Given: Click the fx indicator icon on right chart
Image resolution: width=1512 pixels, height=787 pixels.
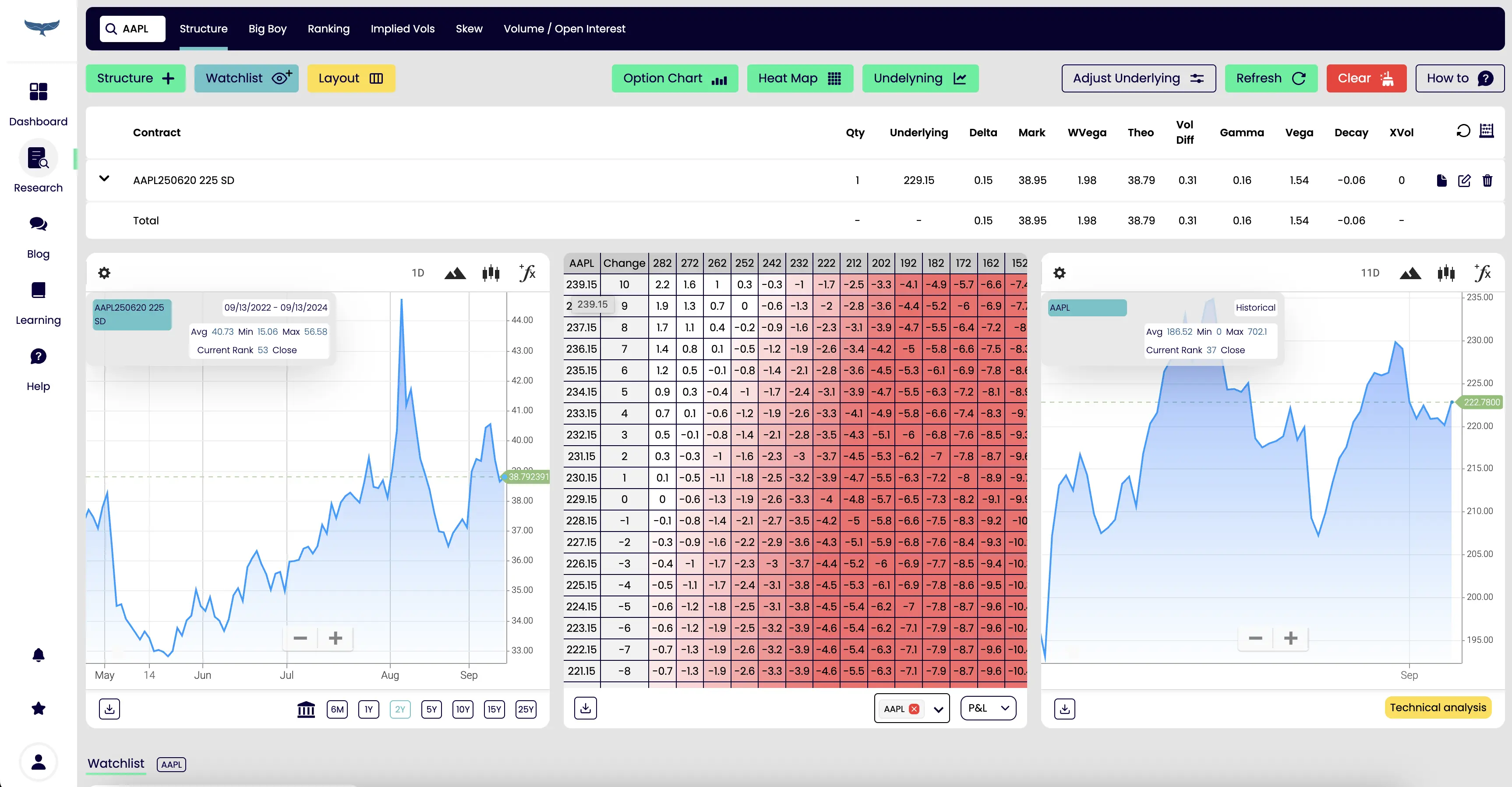Looking at the screenshot, I should click(x=1483, y=273).
